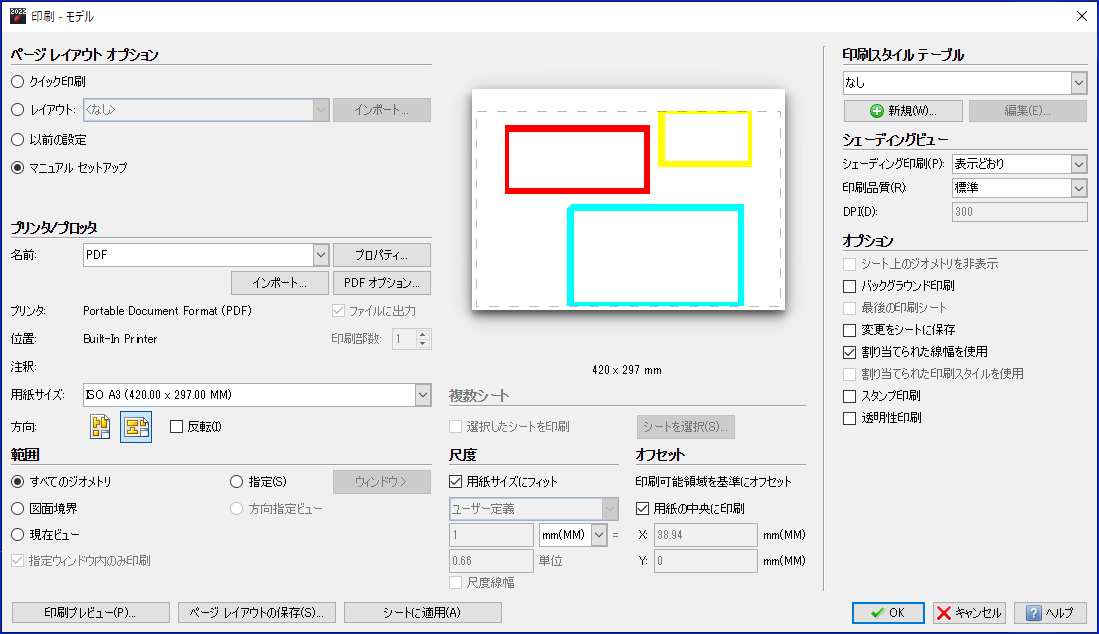The width and height of the screenshot is (1099, 634).
Task: Open the 印刷スタイルテーブル dropdown
Action: pyautogui.click(x=1078, y=83)
